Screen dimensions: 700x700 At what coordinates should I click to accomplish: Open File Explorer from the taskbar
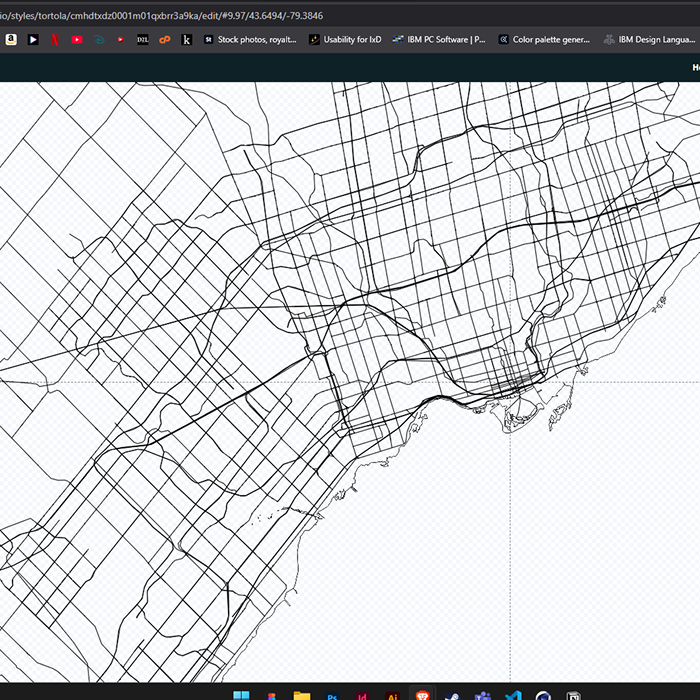click(x=301, y=696)
